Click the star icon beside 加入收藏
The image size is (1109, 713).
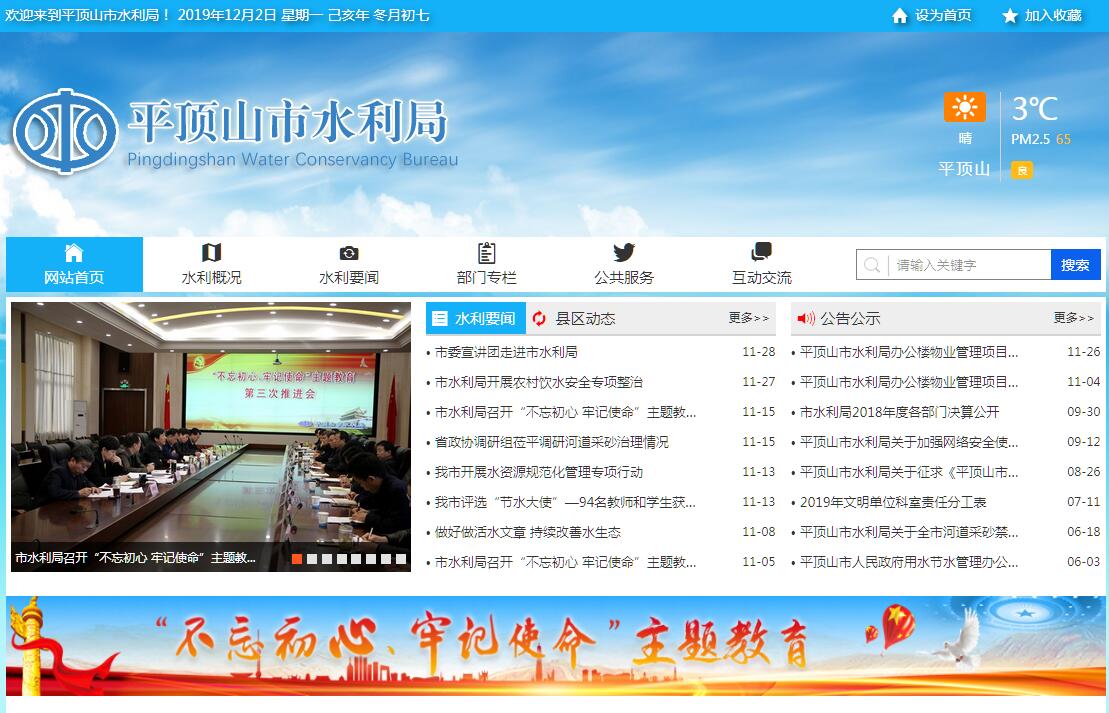coord(1009,16)
